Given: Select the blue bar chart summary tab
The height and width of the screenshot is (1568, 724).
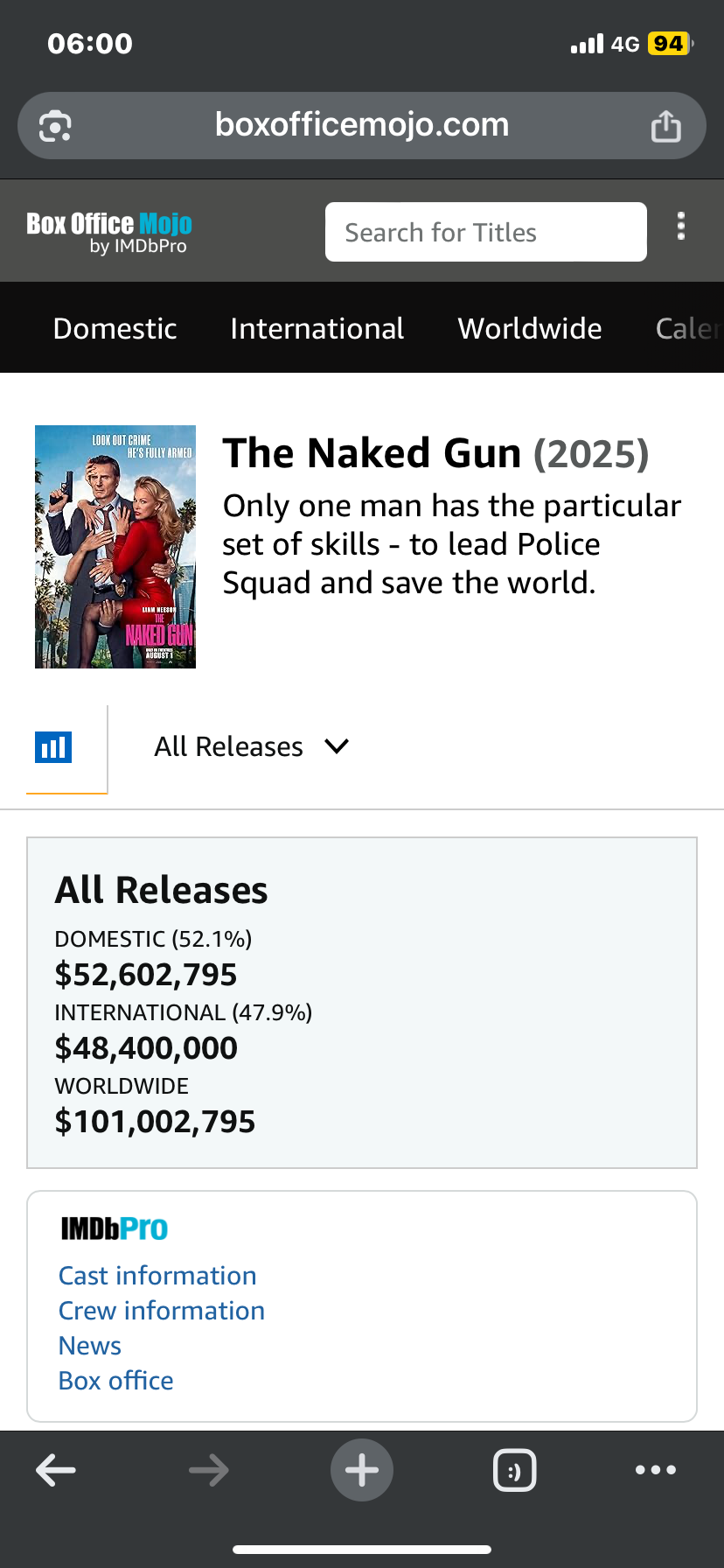Looking at the screenshot, I should pos(53,747).
